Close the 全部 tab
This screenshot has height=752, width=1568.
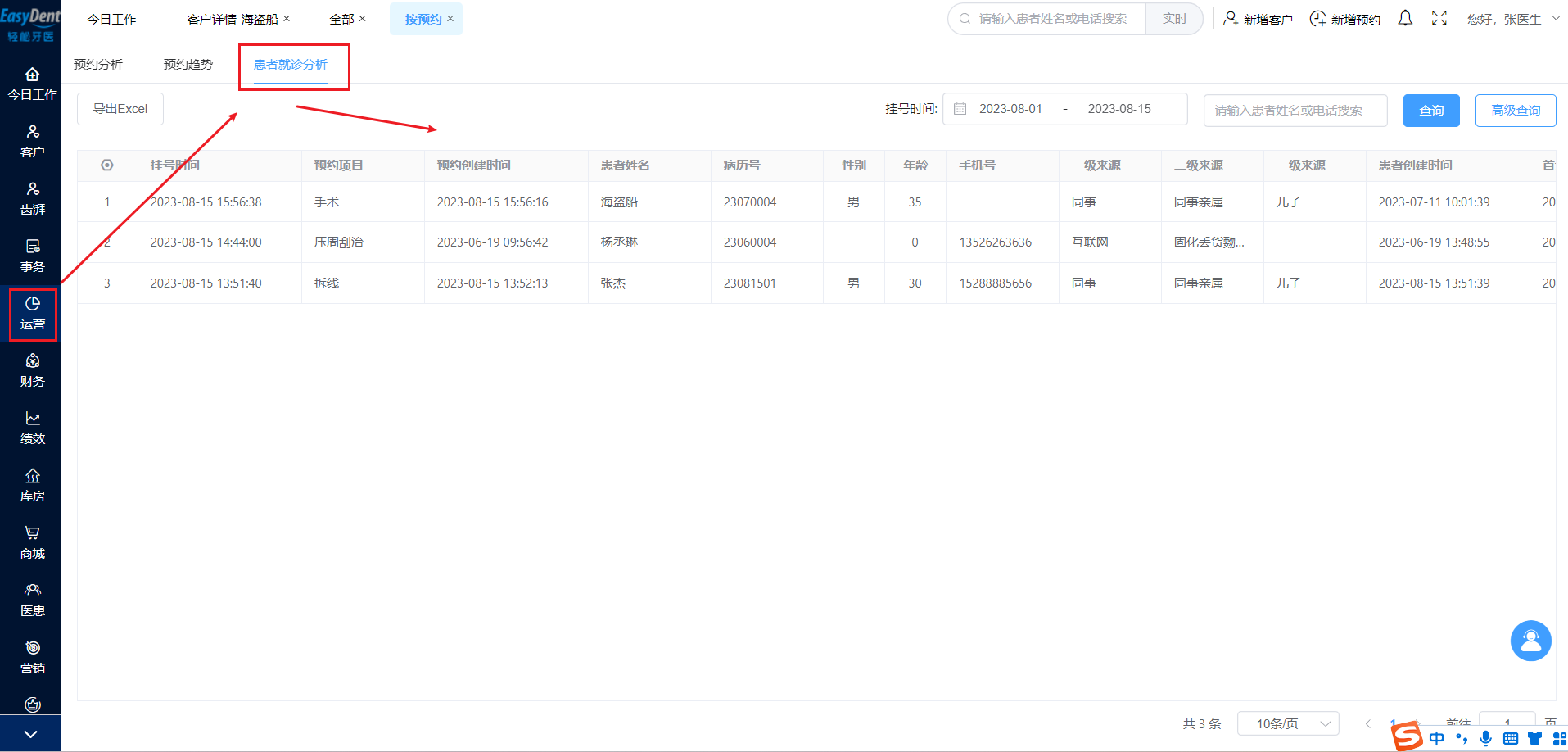coord(362,18)
